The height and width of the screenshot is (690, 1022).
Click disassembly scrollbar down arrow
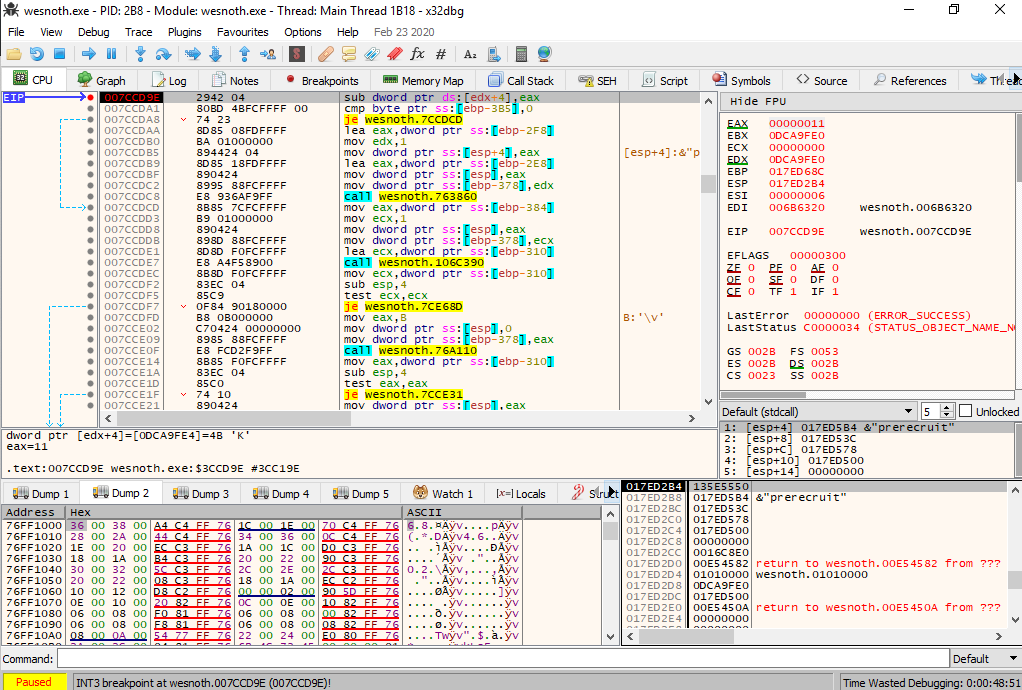pyautogui.click(x=708, y=402)
